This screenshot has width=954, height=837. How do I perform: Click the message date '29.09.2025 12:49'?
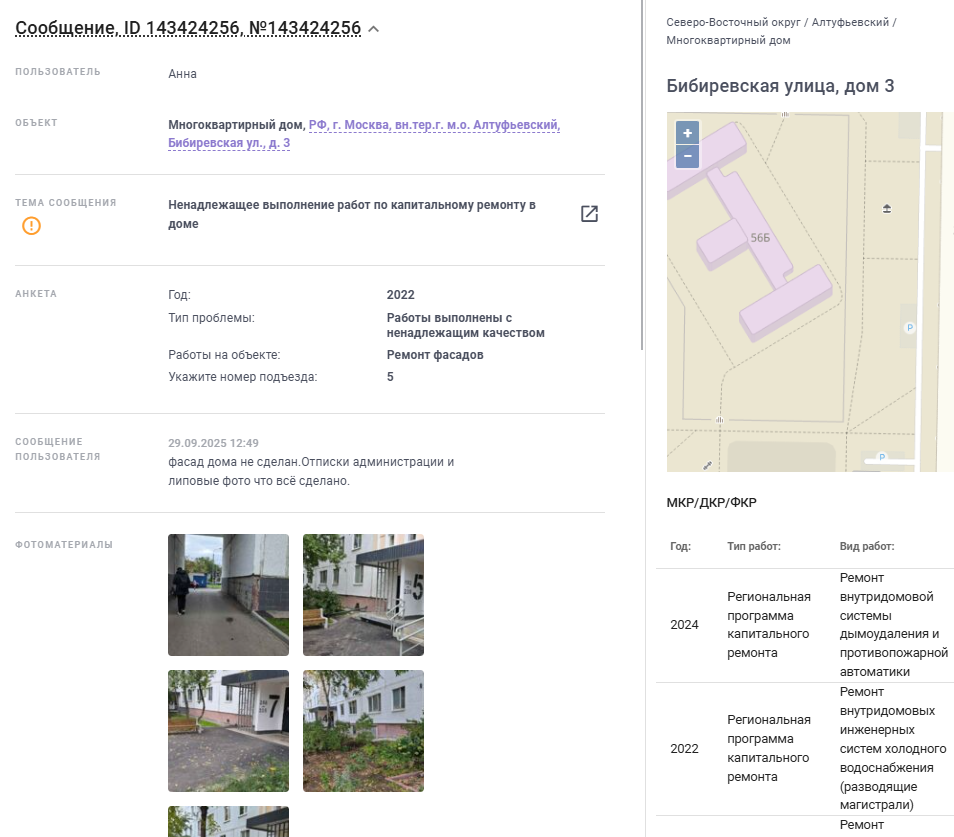pyautogui.click(x=213, y=443)
